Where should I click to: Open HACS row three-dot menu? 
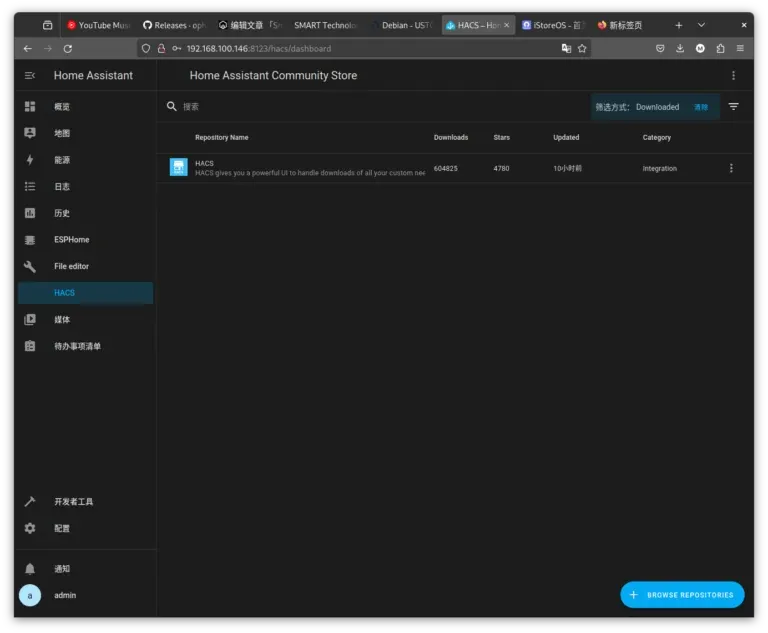[x=731, y=169]
